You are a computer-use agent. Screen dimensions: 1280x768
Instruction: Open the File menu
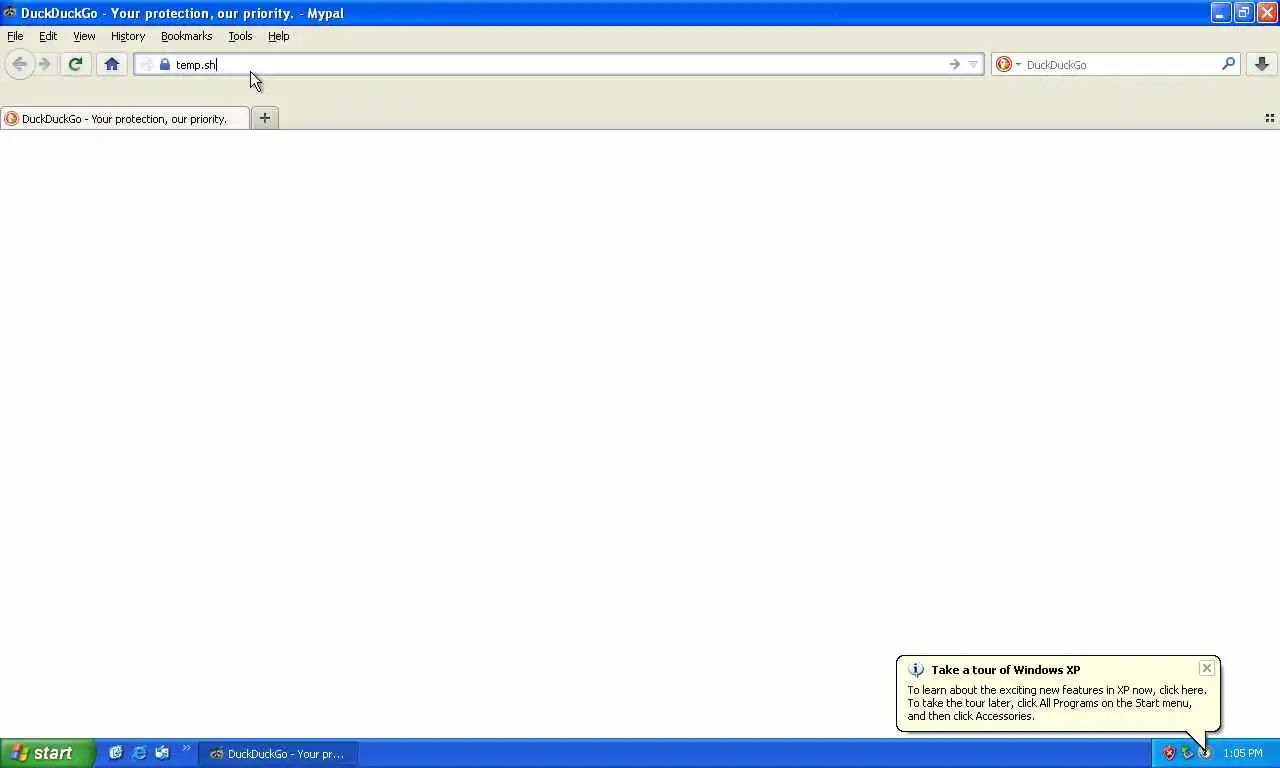tap(15, 36)
